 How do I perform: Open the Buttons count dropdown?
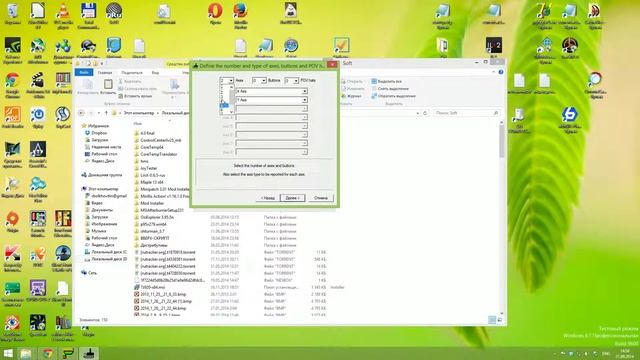[259, 80]
